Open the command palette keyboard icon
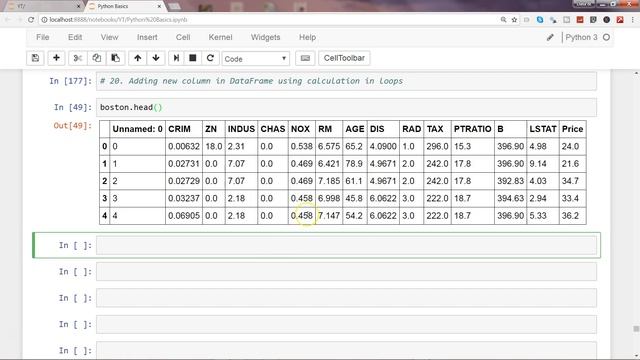640x360 pixels. coord(305,58)
